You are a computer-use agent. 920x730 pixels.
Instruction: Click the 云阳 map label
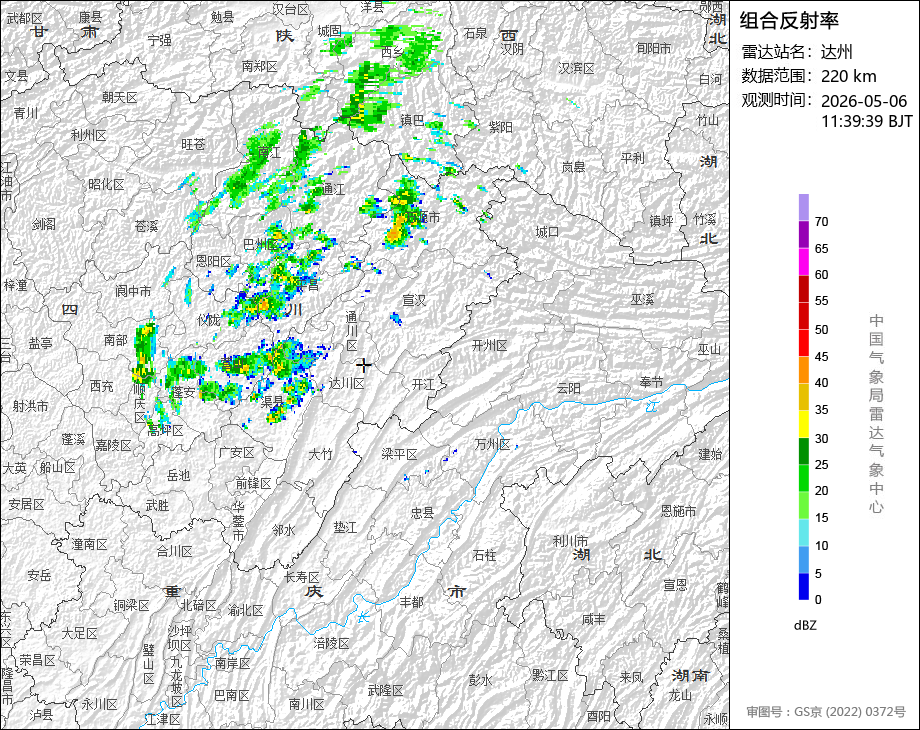pyautogui.click(x=569, y=388)
